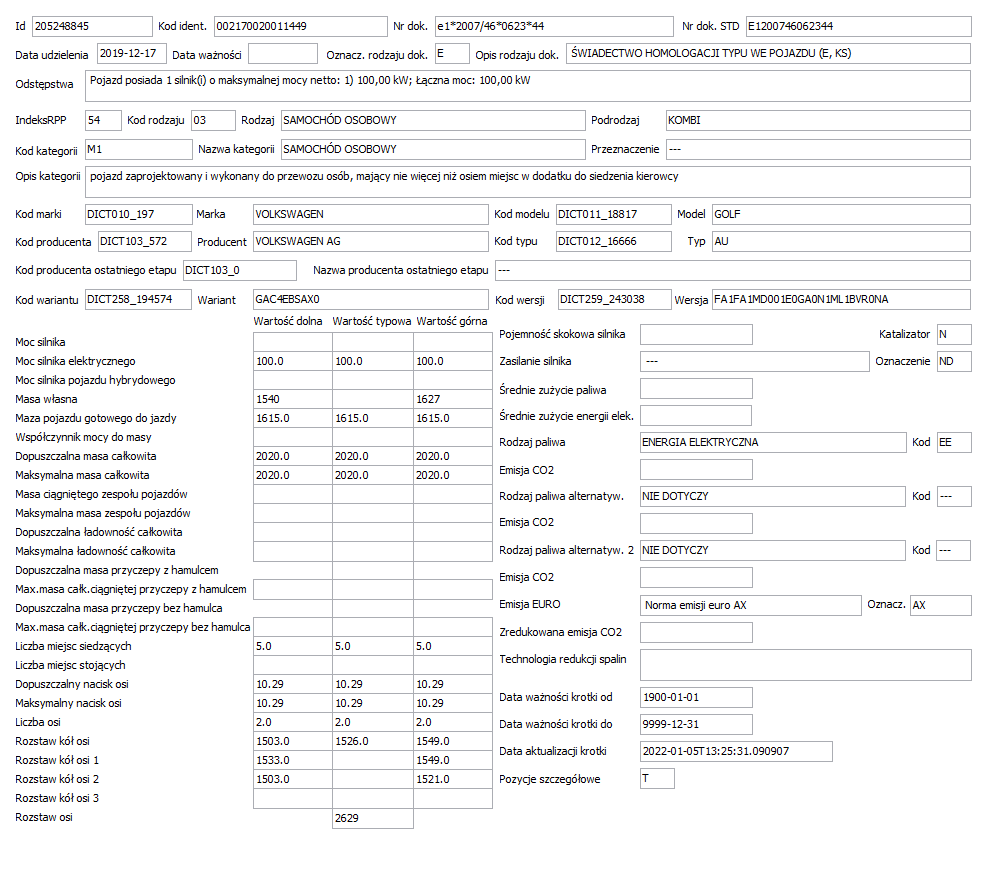Click Rozstaw kół osi 2 upper value 1521.0
Image resolution: width=1008 pixels, height=878 pixels.
click(x=453, y=779)
